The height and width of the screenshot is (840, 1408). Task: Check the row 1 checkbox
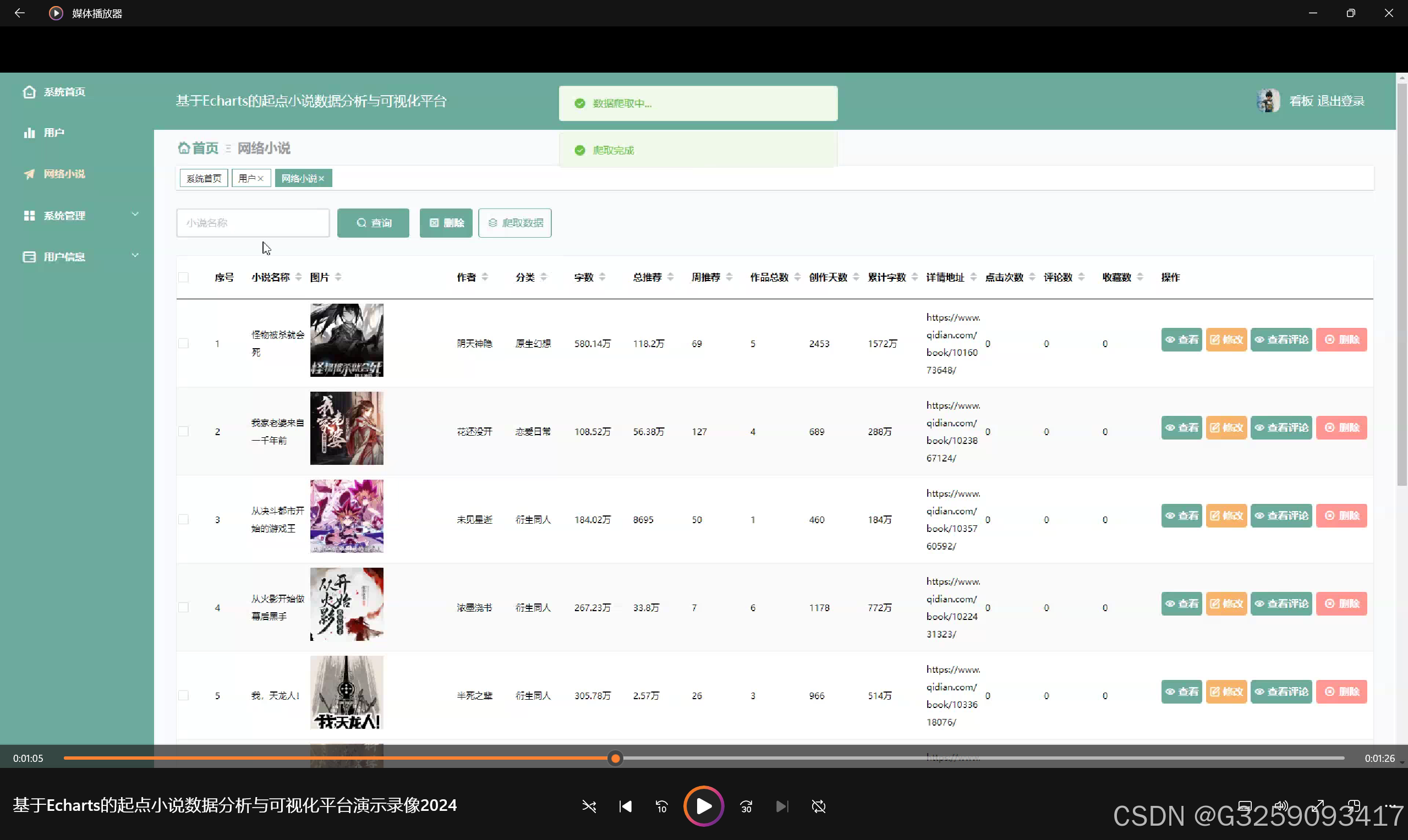tap(183, 344)
